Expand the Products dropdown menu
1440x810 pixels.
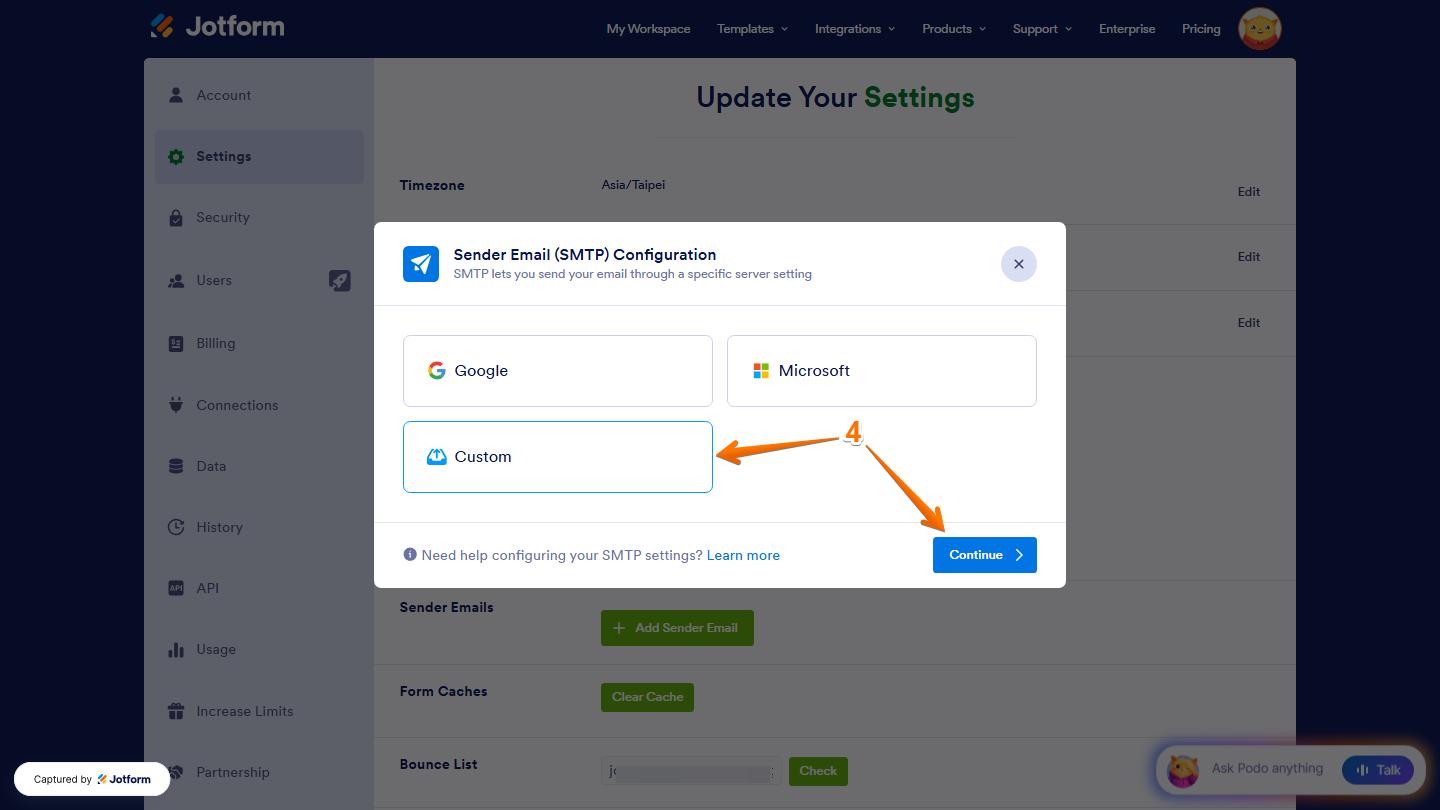(954, 29)
